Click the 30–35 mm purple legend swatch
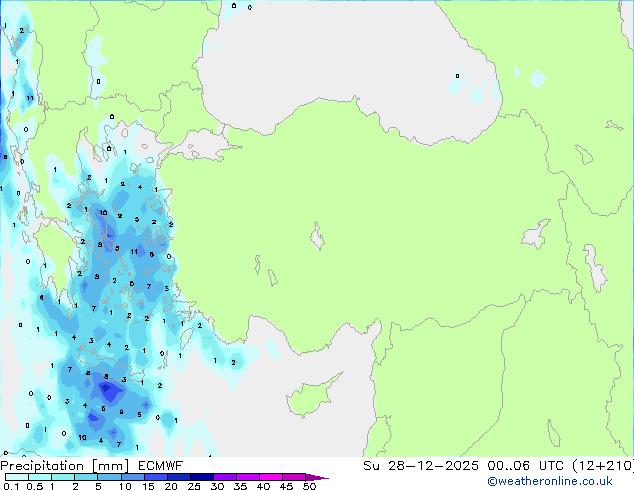The height and width of the screenshot is (490, 634). tap(225, 477)
